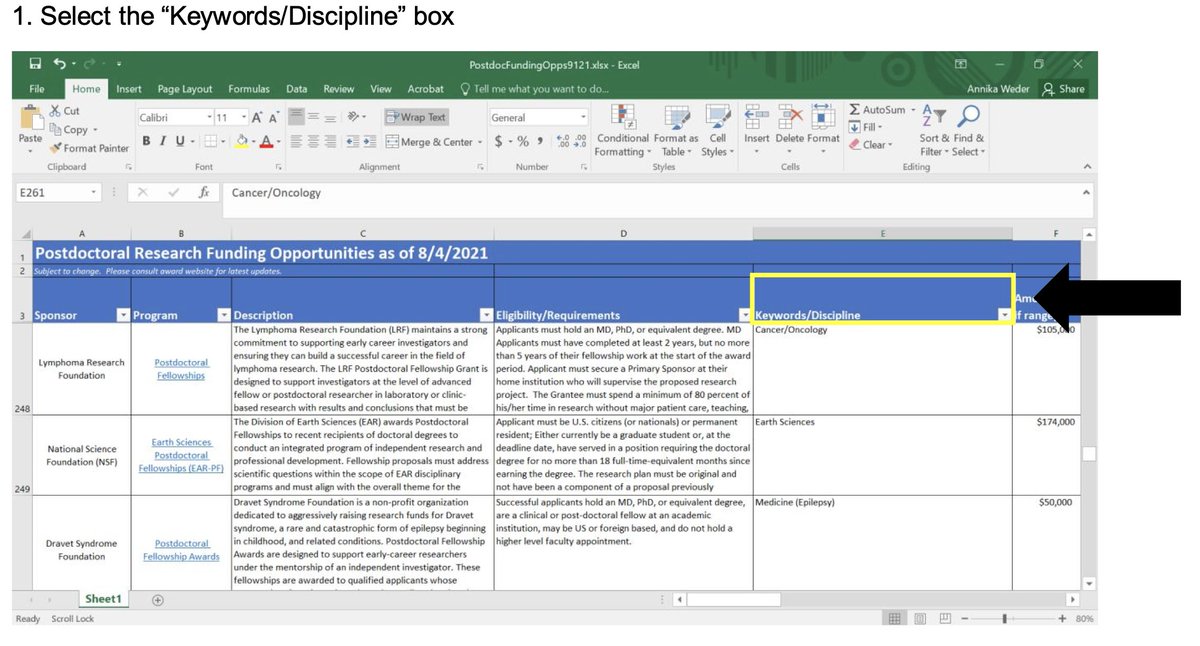Open the File menu tab
Viewport: 1200px width, 646px height.
tap(36, 89)
